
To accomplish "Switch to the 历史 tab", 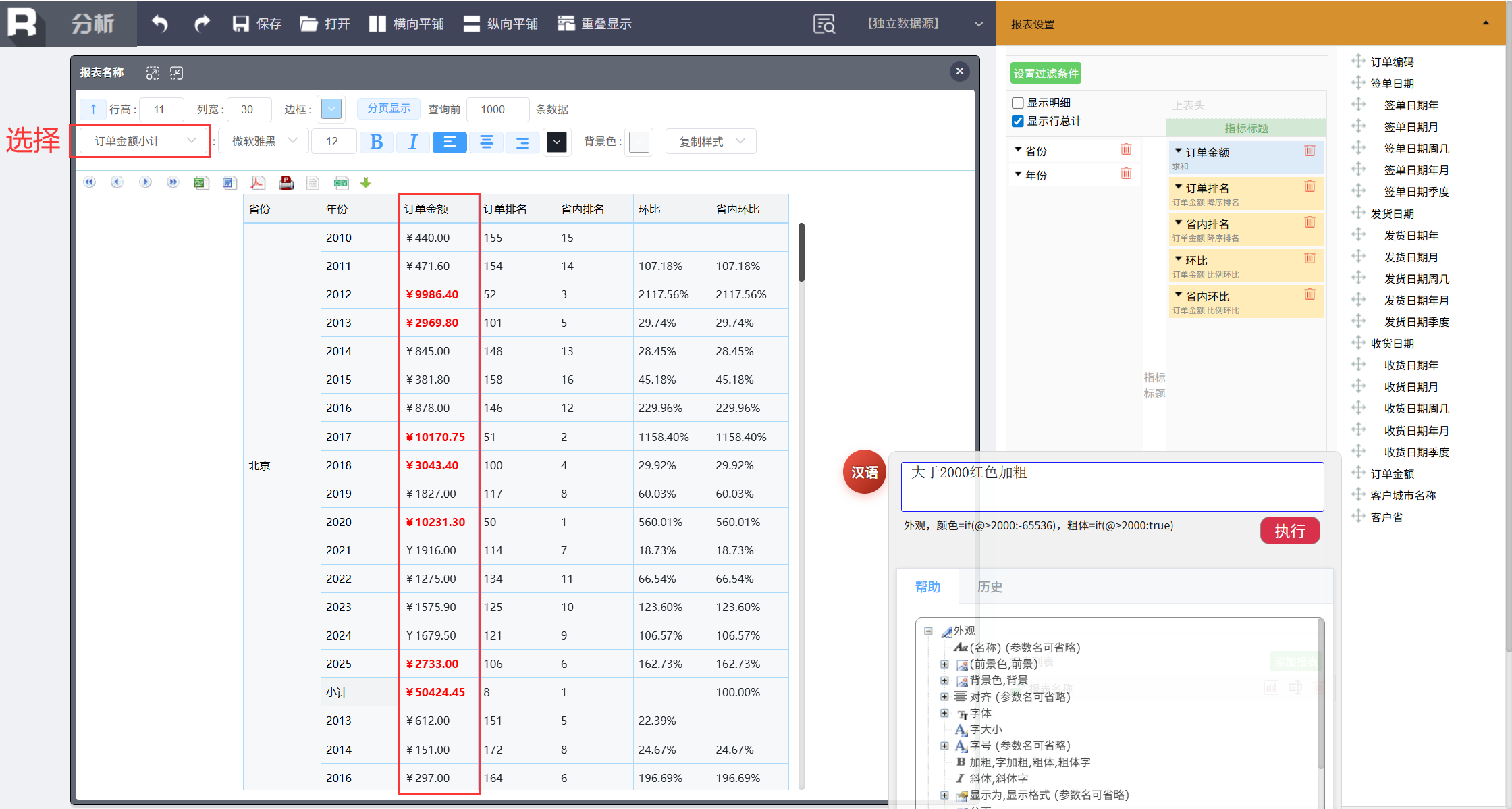I will click(x=990, y=587).
